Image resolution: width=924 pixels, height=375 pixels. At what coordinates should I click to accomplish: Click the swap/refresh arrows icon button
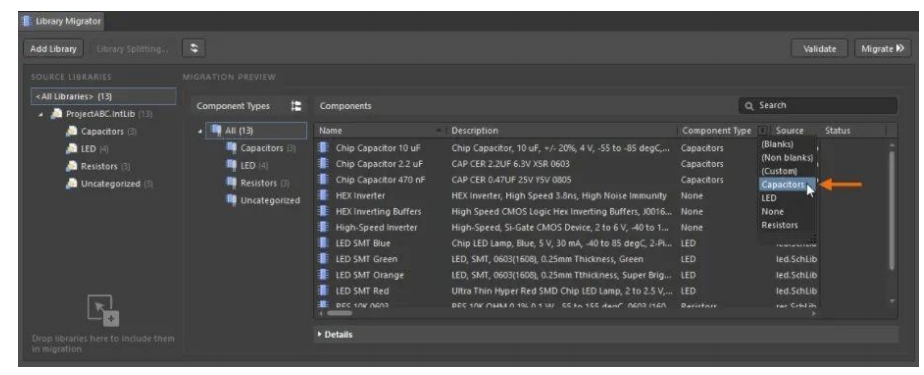click(x=194, y=48)
